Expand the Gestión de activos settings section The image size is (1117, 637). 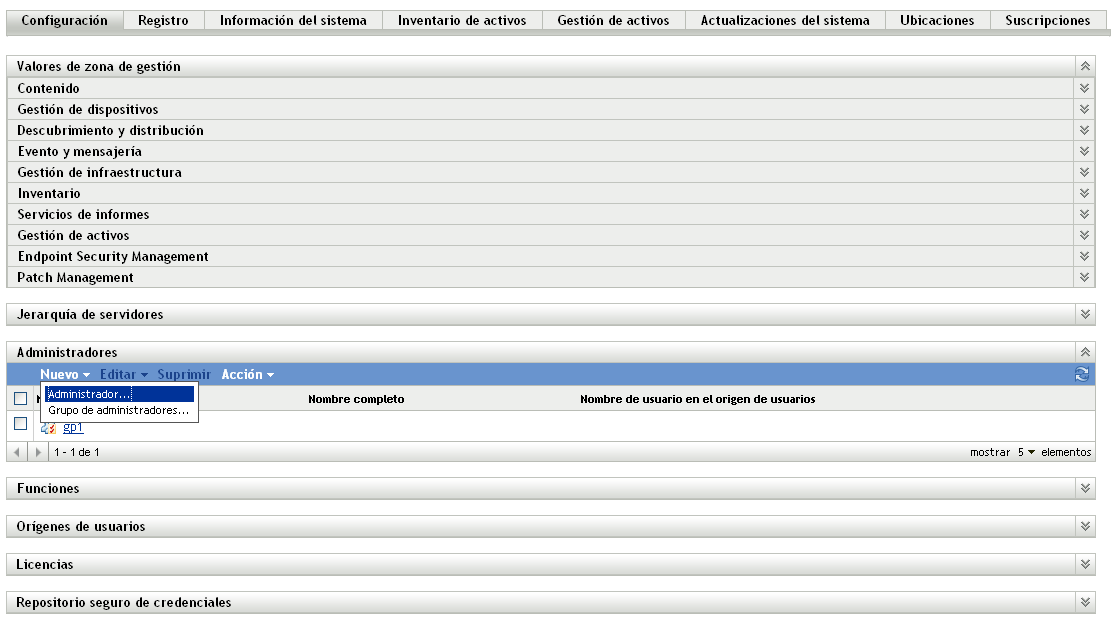tap(1084, 235)
